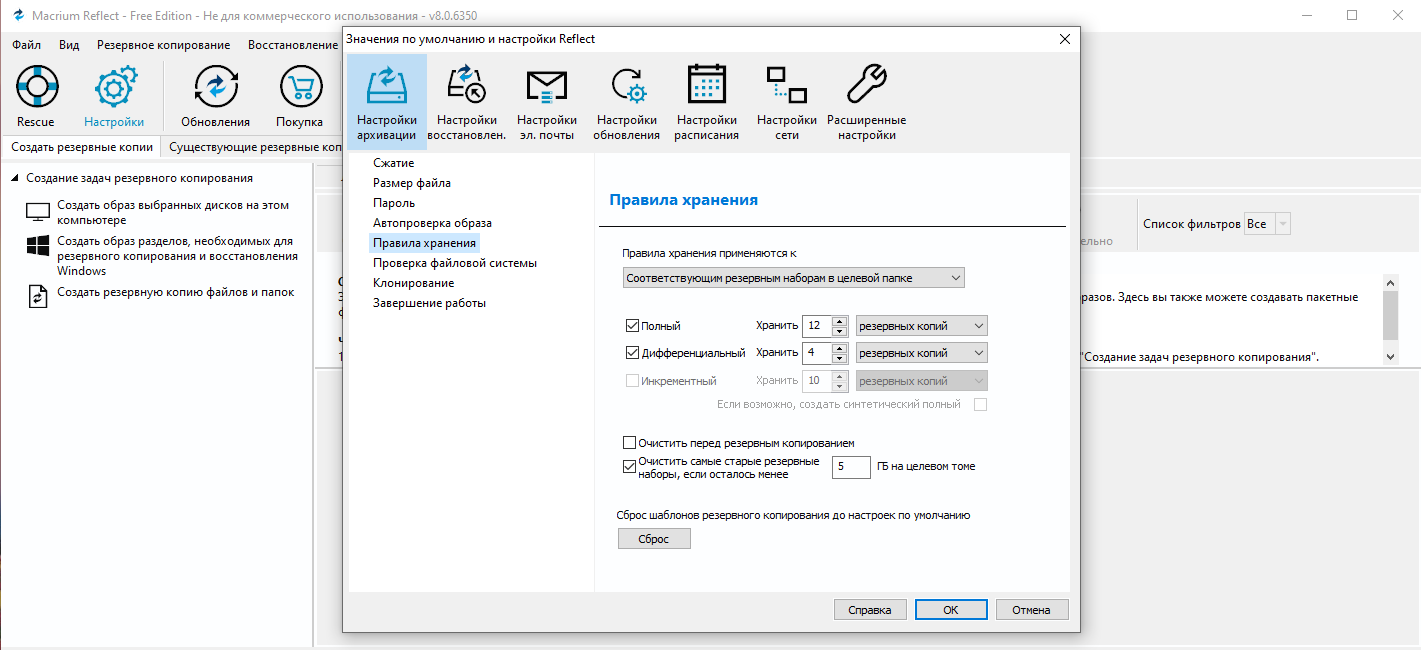Click file backup icon for files and folders
Image resolution: width=1421 pixels, height=650 pixels.
(x=38, y=297)
